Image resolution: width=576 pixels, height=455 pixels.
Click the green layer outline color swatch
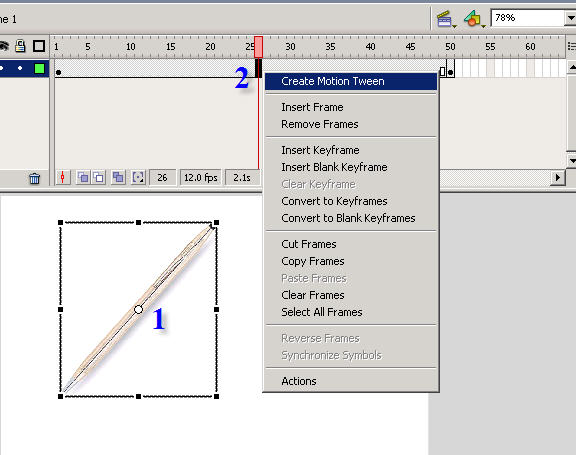coord(39,68)
